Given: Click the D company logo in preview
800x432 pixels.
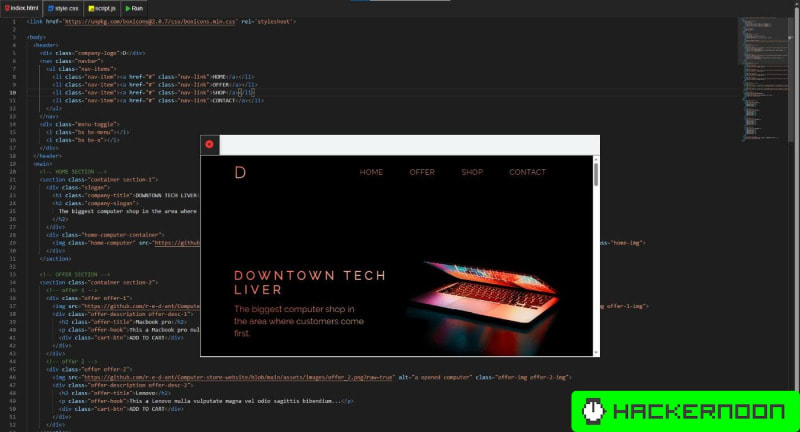Looking at the screenshot, I should pyautogui.click(x=240, y=172).
